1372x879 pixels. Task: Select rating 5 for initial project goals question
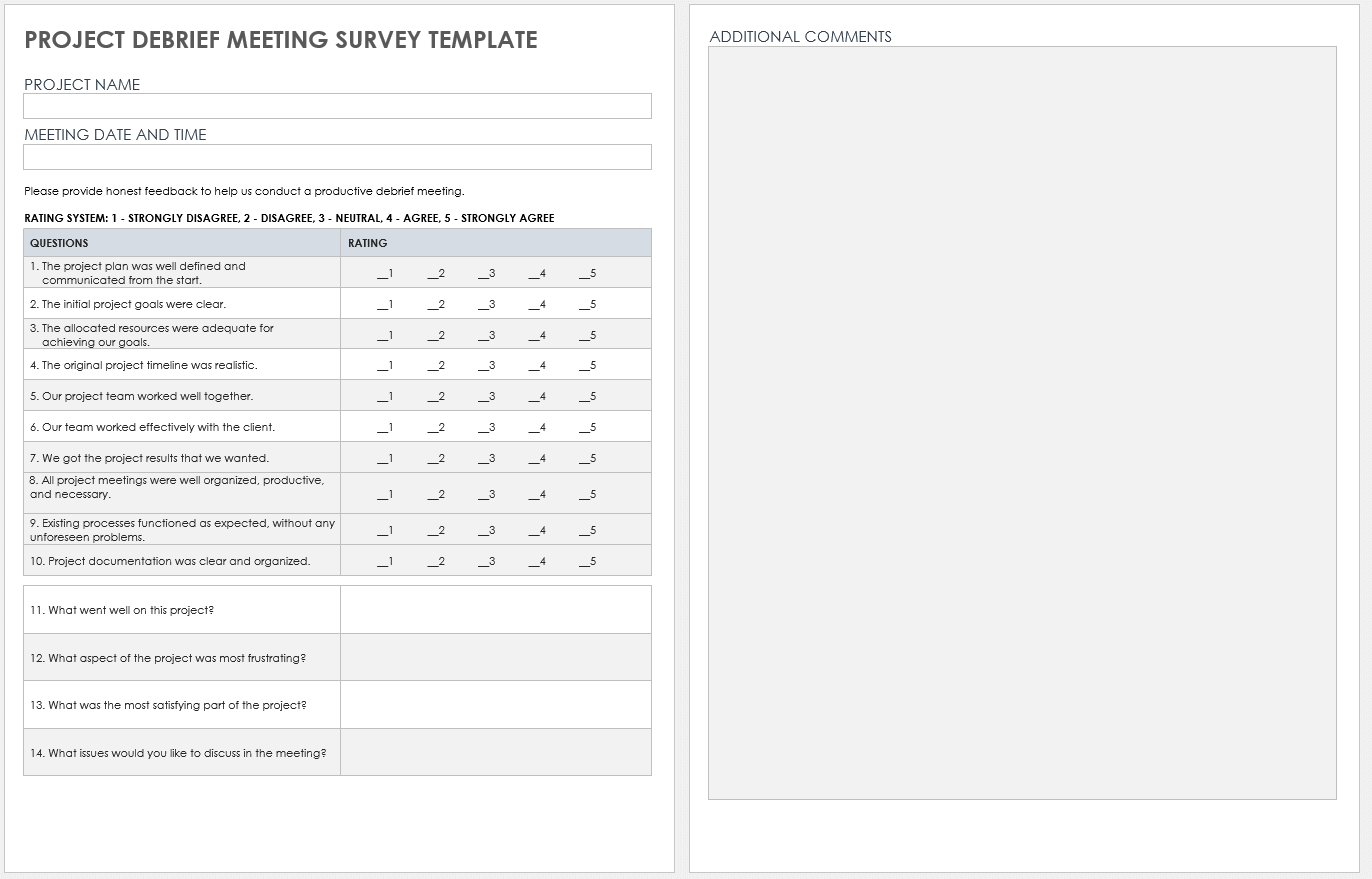tap(588, 305)
